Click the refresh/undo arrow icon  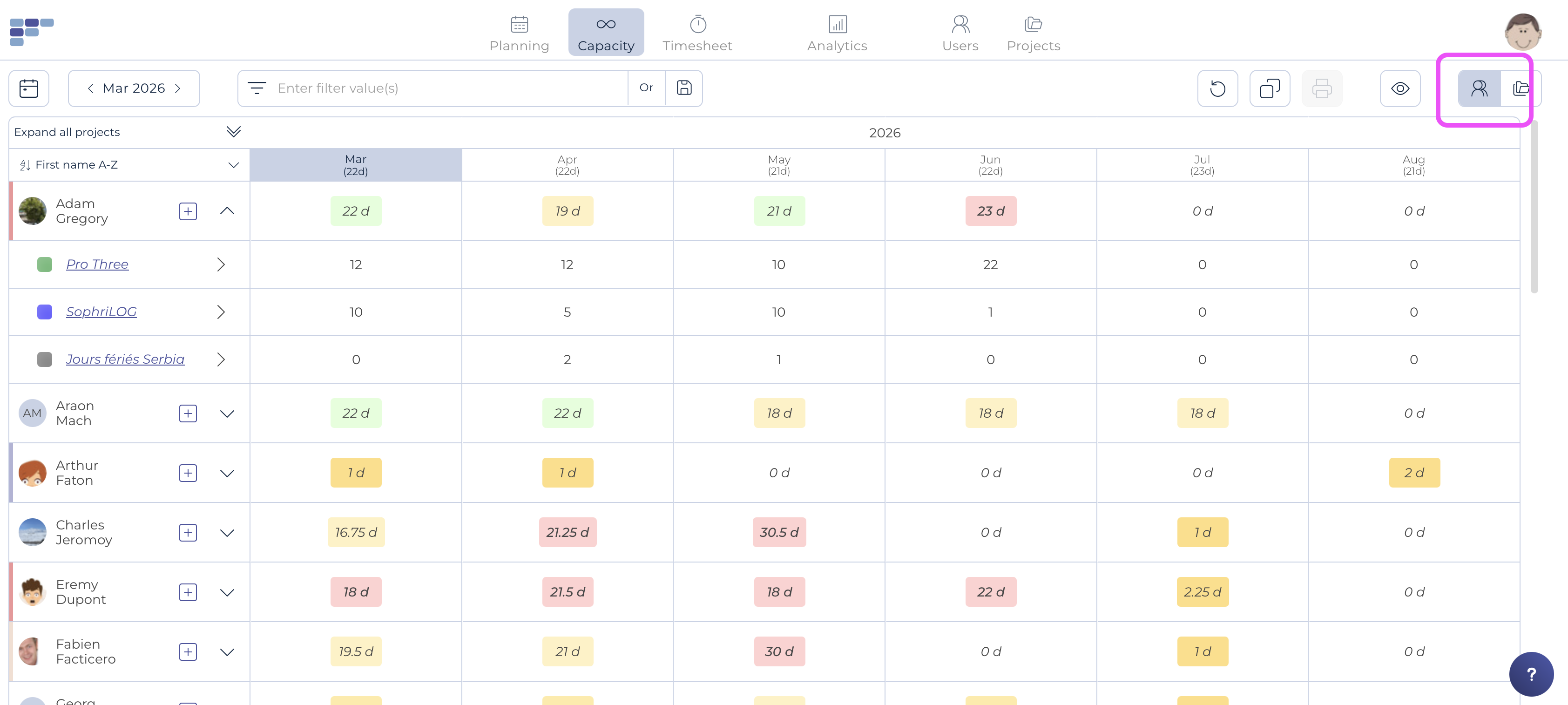click(1217, 89)
